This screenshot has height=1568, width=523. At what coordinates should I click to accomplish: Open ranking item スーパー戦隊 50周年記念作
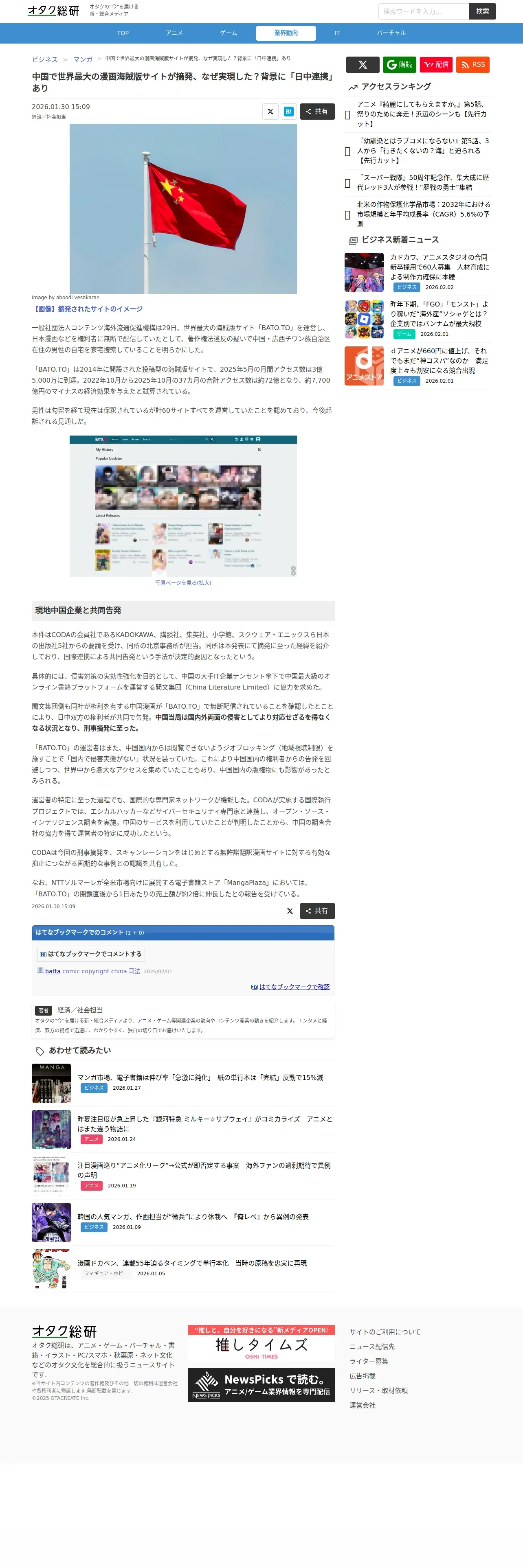coord(423,183)
